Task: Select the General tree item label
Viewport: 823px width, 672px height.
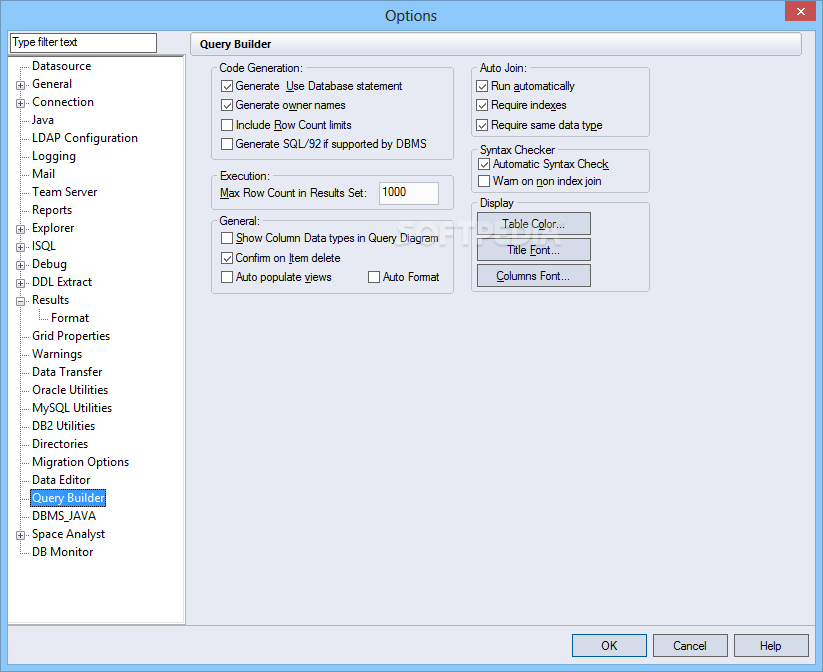Action: pyautogui.click(x=52, y=84)
